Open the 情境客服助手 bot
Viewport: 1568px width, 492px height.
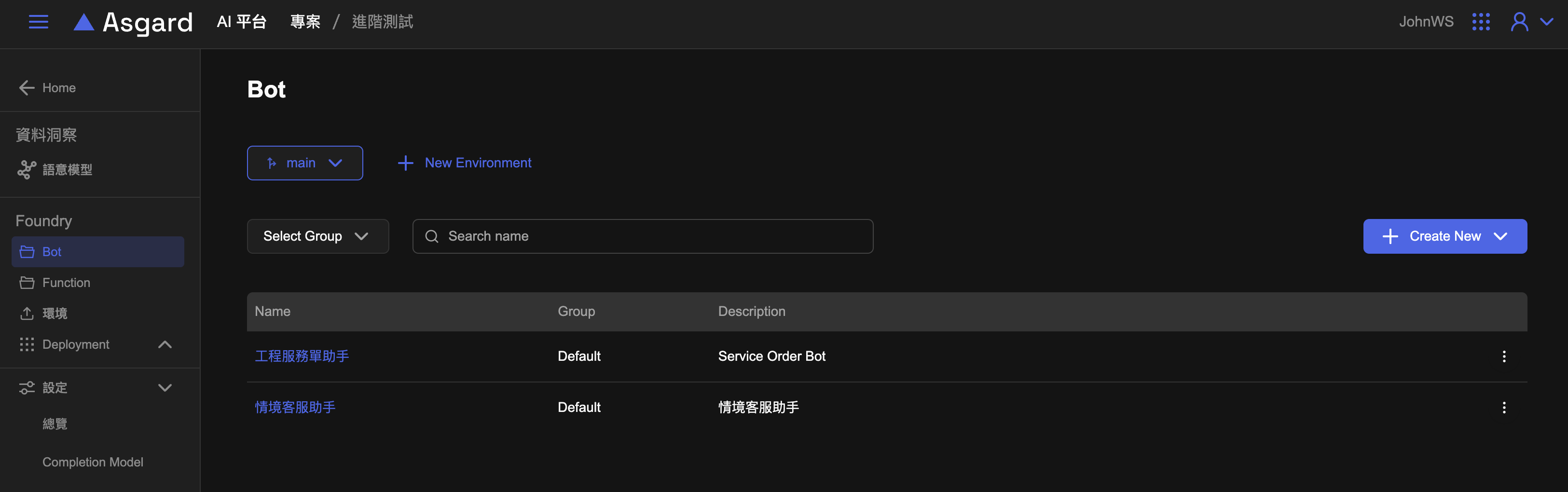(x=295, y=407)
